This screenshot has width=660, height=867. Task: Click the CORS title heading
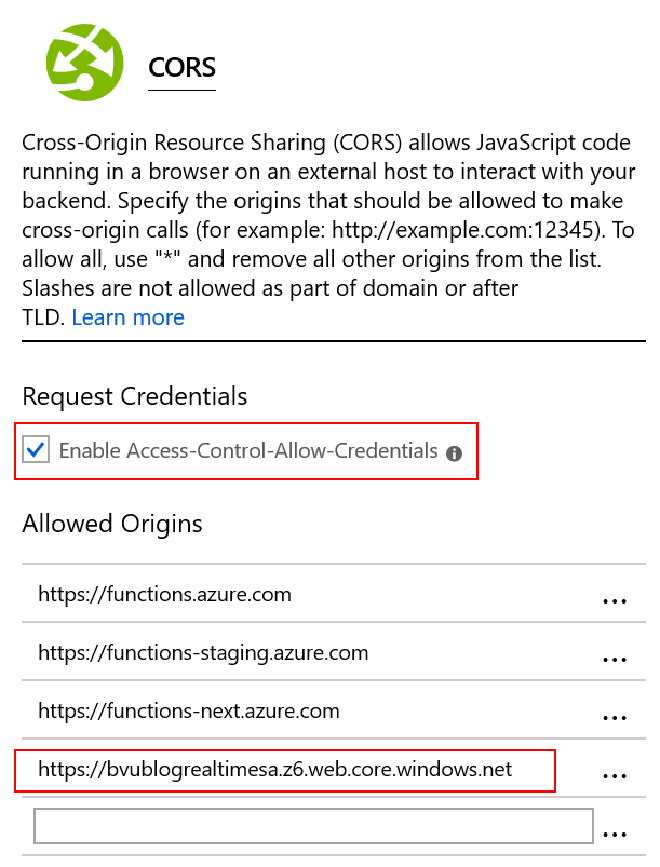(182, 67)
